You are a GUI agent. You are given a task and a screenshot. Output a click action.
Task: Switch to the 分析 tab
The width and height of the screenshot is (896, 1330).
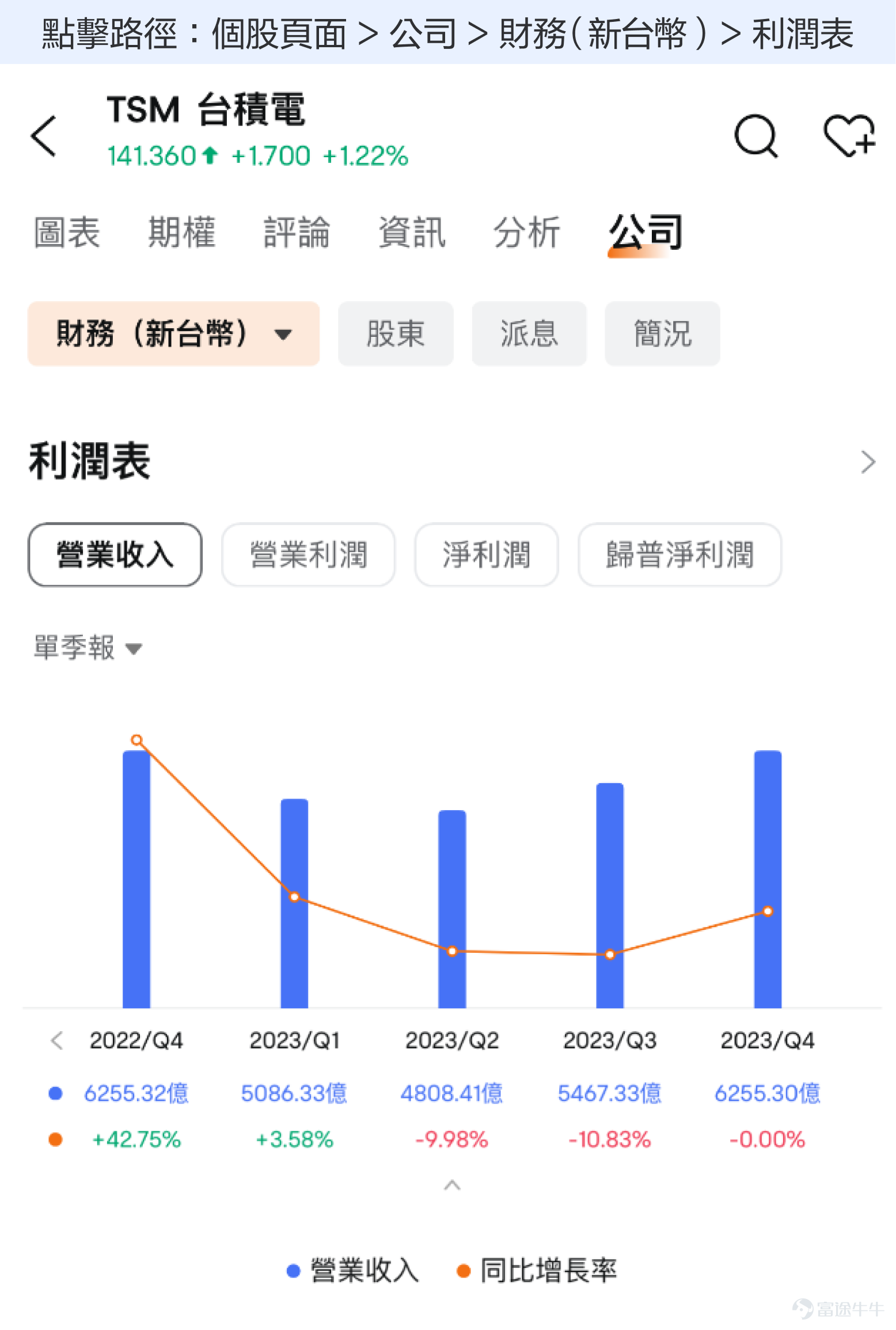tap(527, 233)
